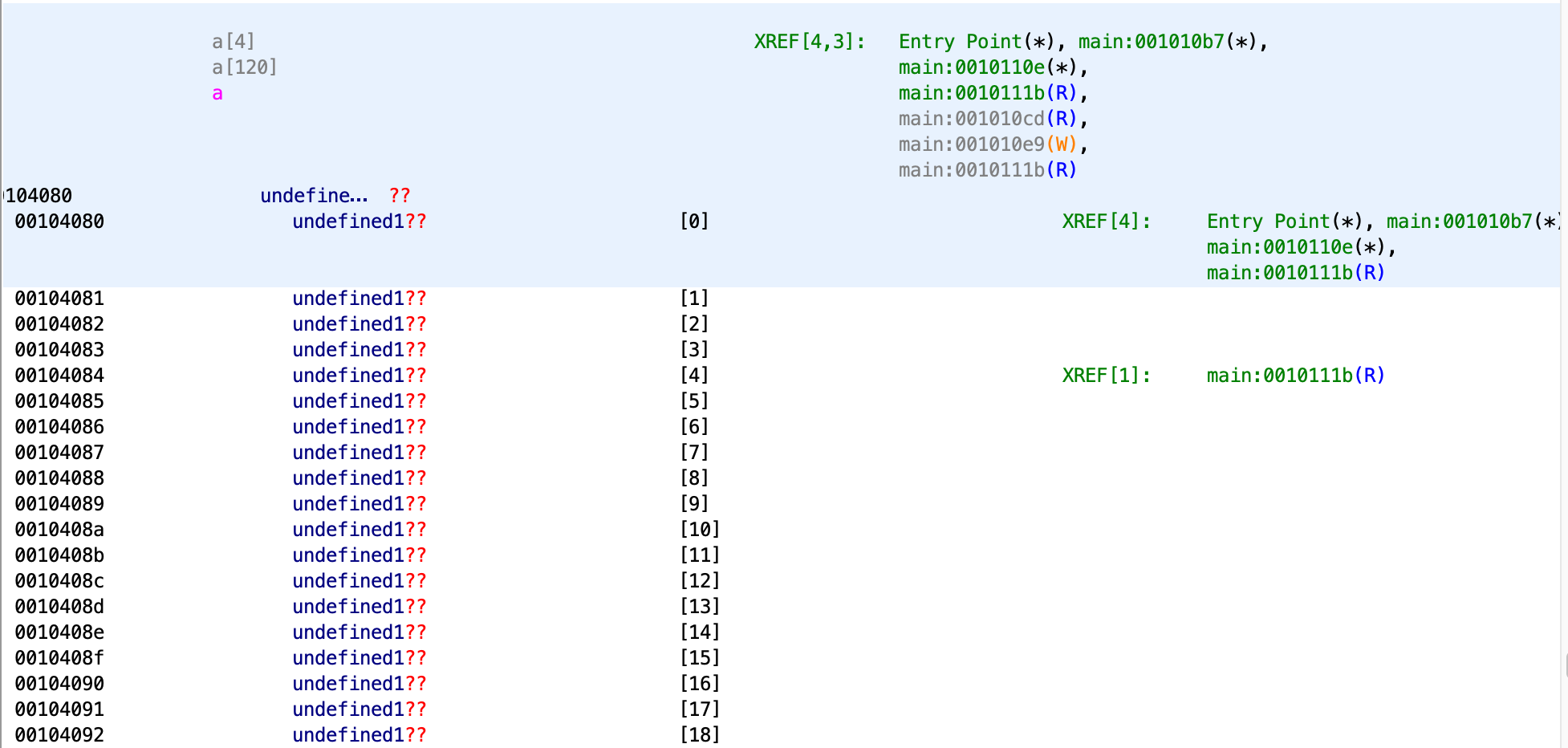Select address 0010408a
1568x748 pixels.
(59, 530)
